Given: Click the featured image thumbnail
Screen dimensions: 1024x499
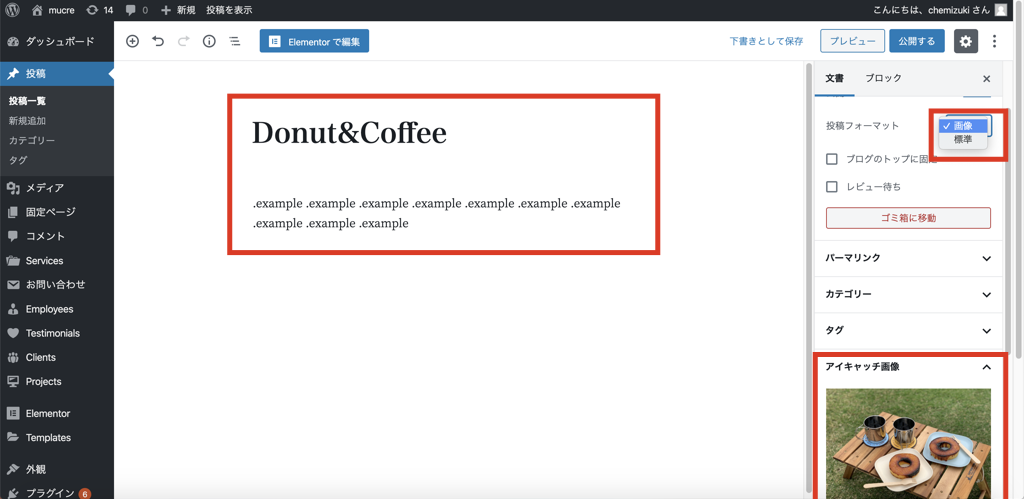Looking at the screenshot, I should tap(908, 443).
